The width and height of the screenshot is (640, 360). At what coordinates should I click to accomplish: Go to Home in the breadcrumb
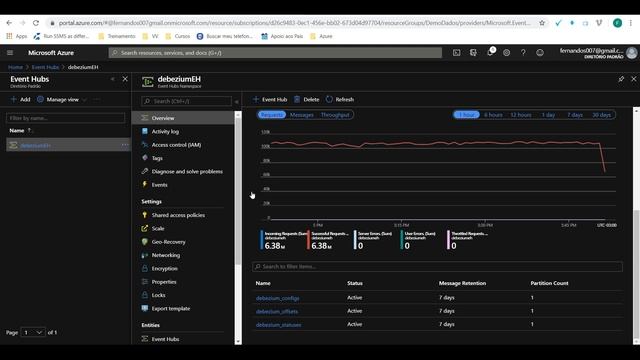pyautogui.click(x=16, y=67)
